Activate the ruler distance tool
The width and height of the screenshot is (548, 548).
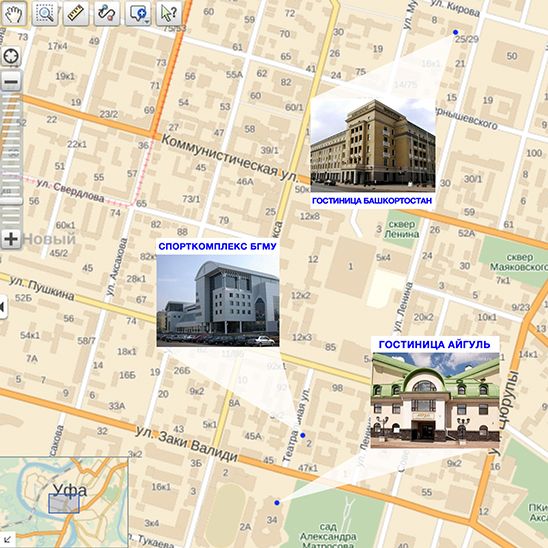tap(76, 14)
